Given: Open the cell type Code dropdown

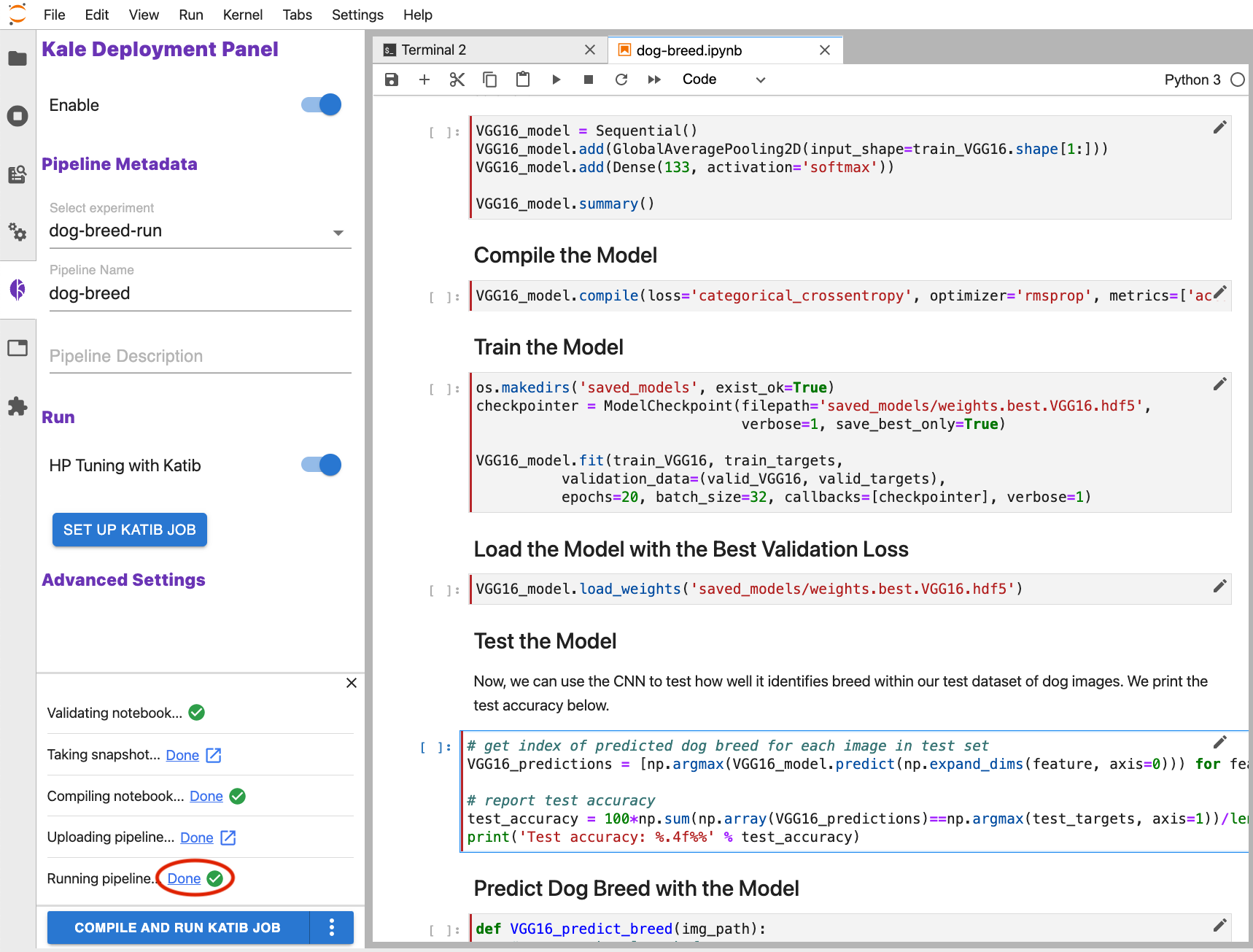Looking at the screenshot, I should (x=724, y=80).
